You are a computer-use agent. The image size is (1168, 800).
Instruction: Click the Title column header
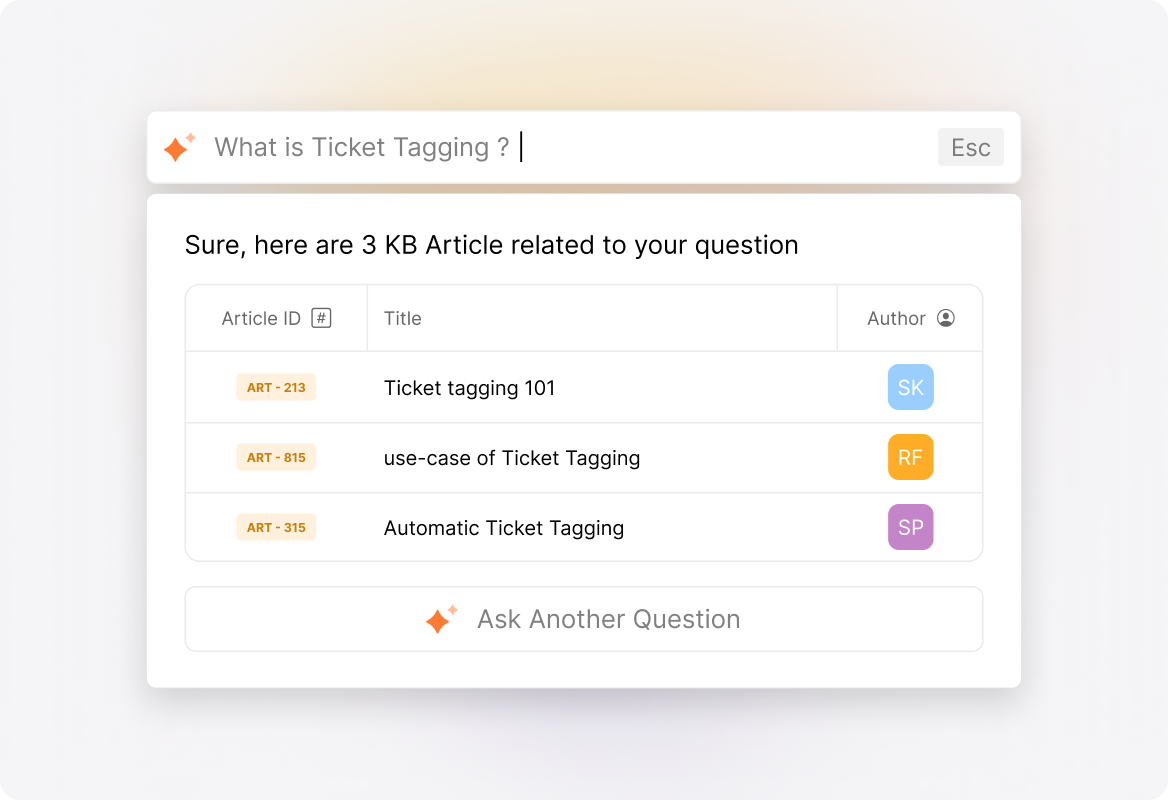402,319
